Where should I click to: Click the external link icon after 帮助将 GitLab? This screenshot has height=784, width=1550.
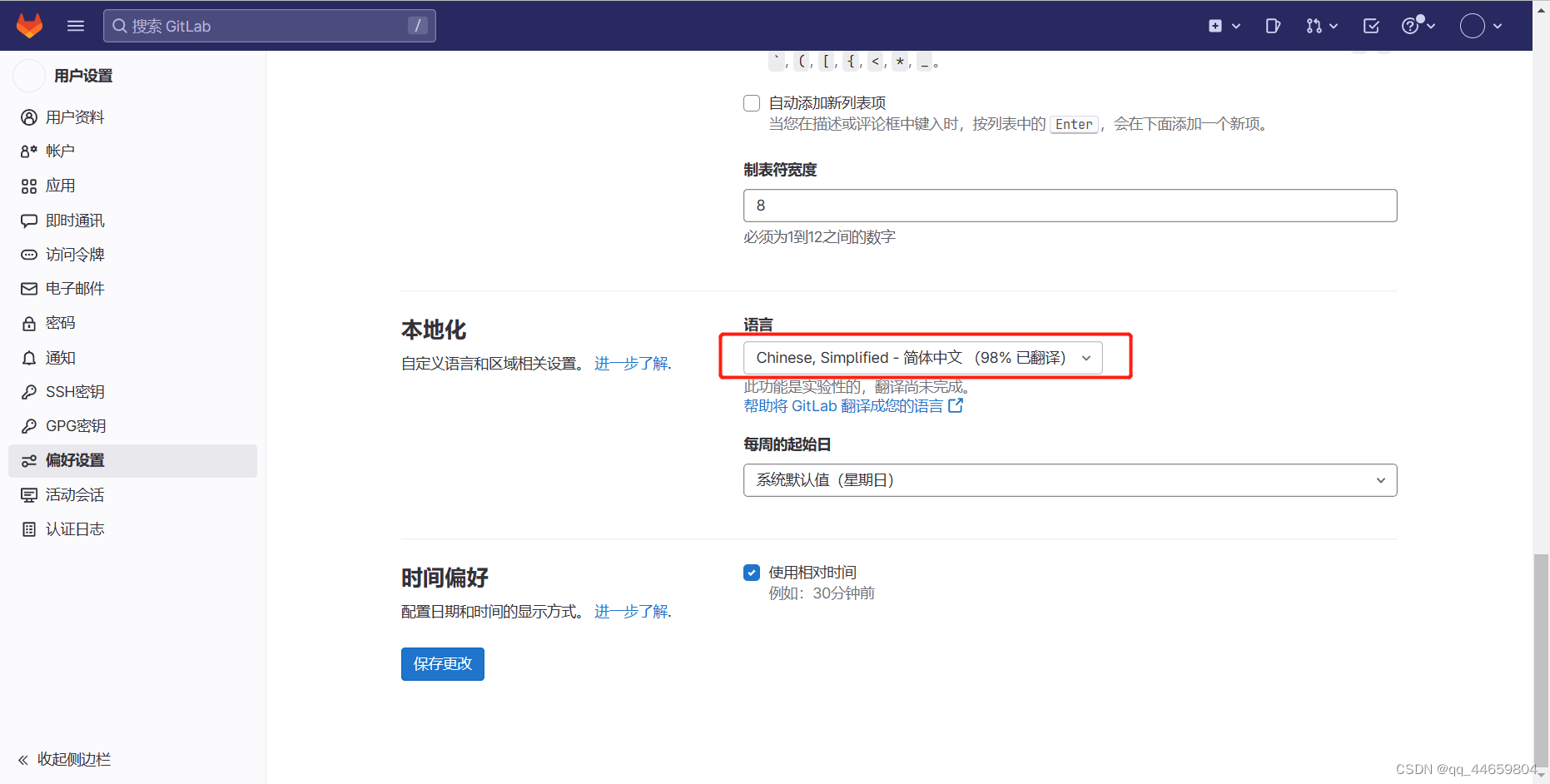[956, 405]
